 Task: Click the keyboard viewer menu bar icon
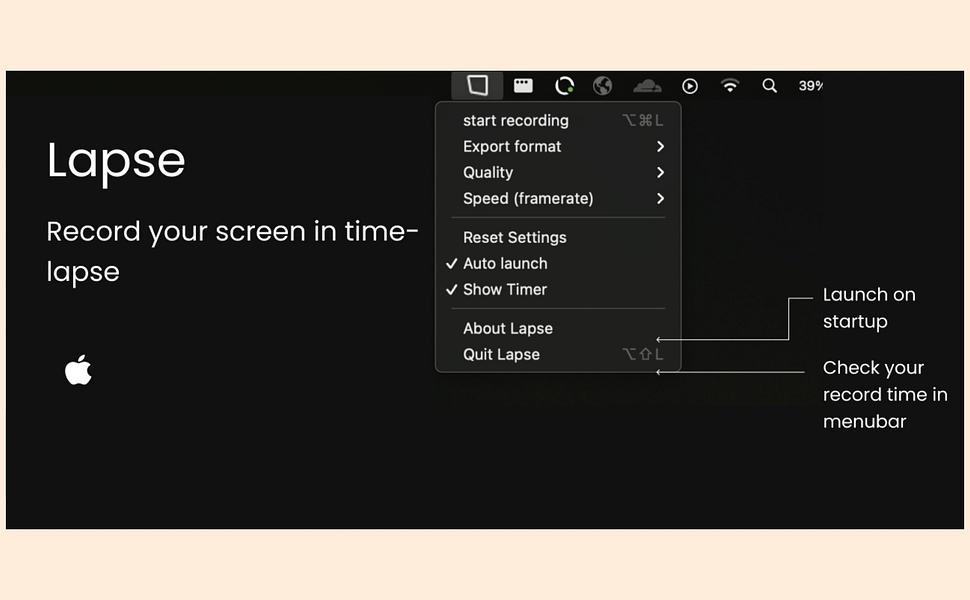click(x=523, y=85)
